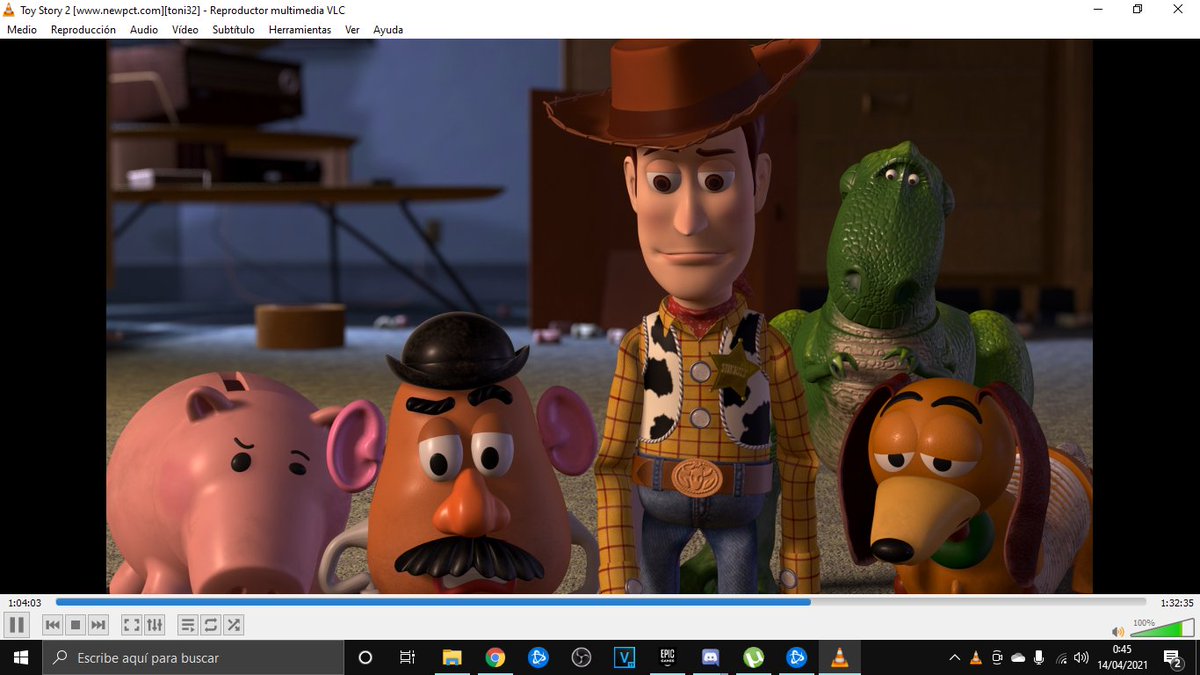Open Wi-Fi network settings in tray
The height and width of the screenshot is (675, 1200).
1060,657
